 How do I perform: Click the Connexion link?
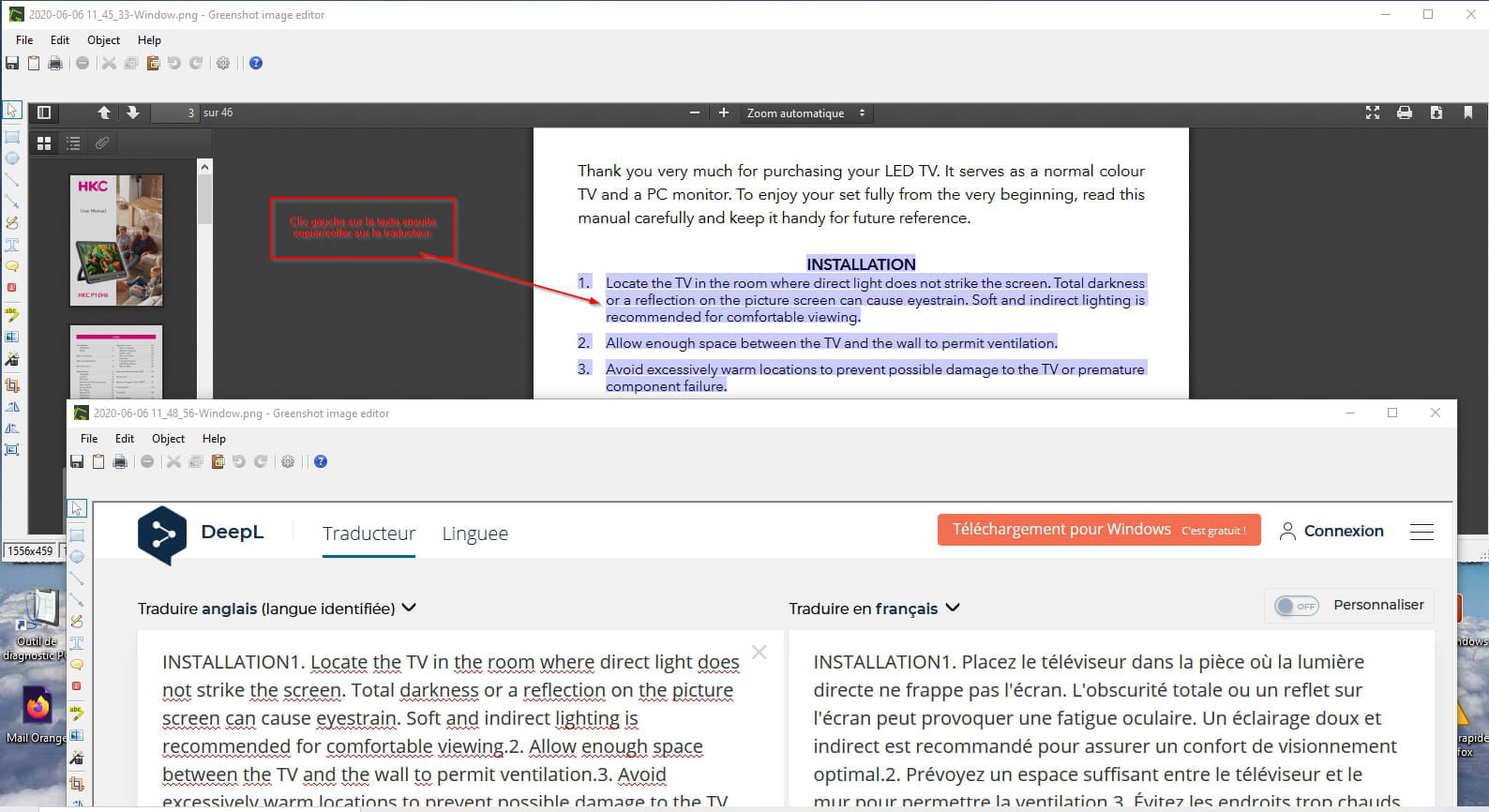pos(1331,531)
